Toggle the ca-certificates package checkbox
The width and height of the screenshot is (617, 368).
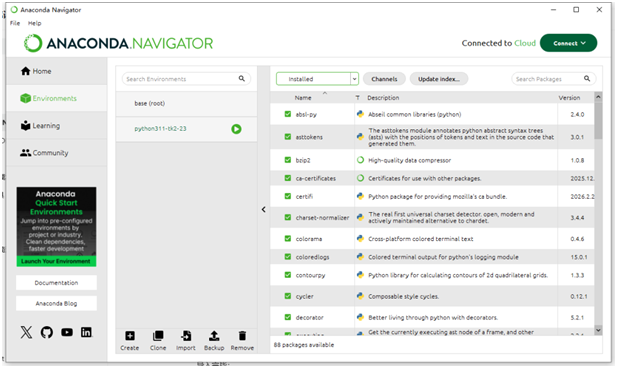tap(288, 178)
